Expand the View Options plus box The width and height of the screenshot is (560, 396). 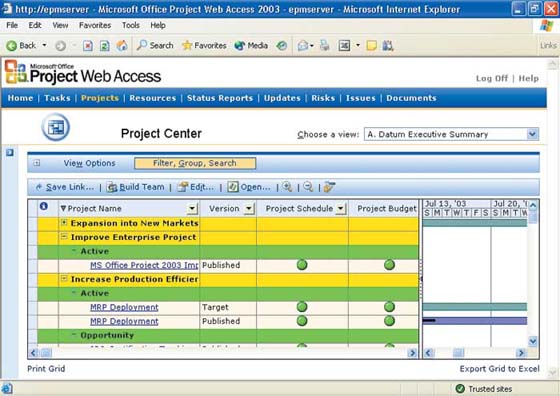pos(36,163)
